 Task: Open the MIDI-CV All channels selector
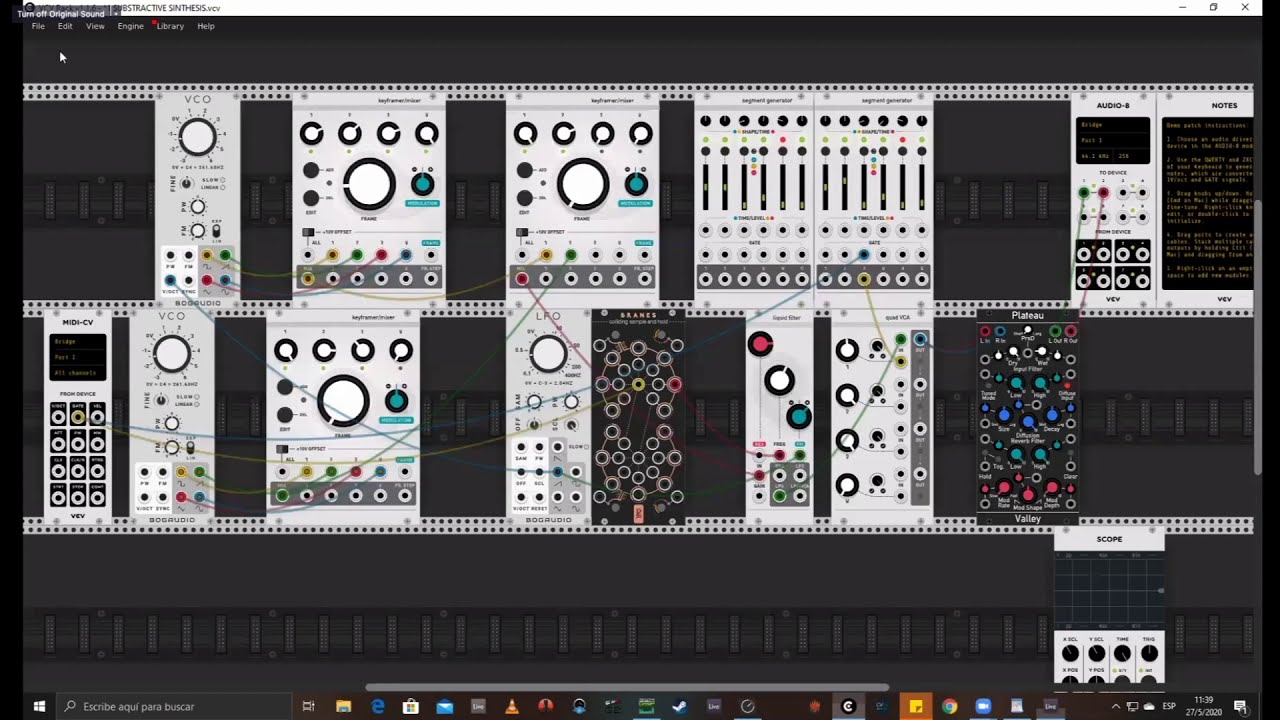78,372
